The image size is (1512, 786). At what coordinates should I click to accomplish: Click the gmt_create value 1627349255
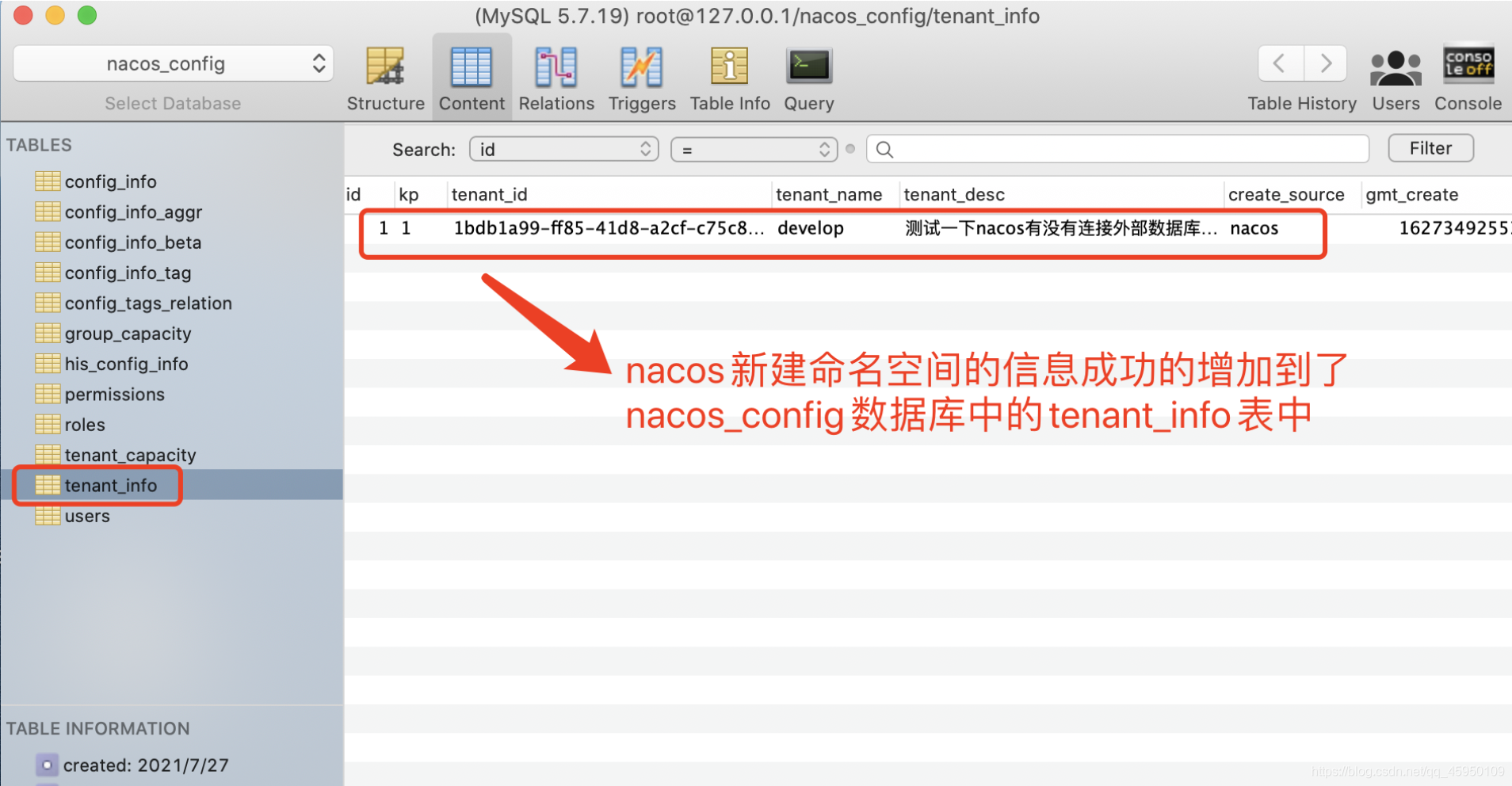[x=1454, y=228]
